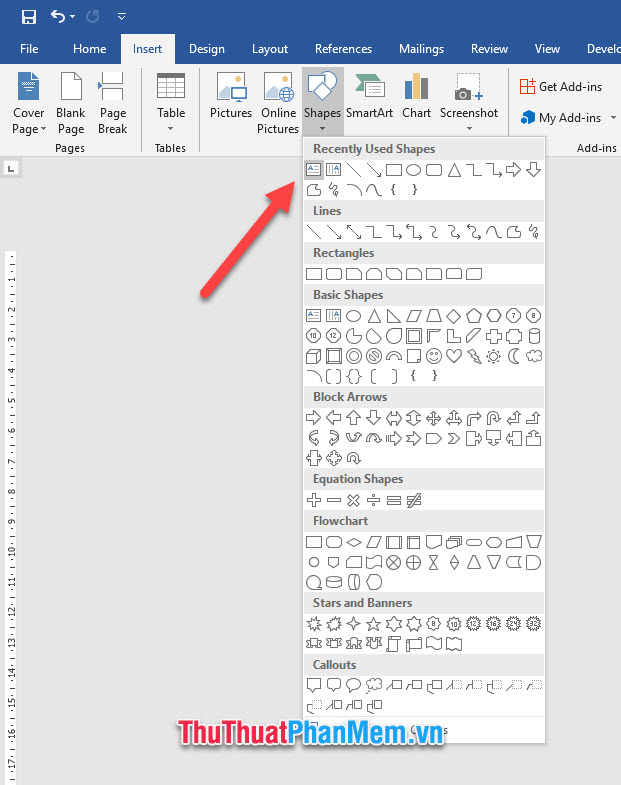
Task: Switch to the Design tab
Action: click(x=207, y=49)
